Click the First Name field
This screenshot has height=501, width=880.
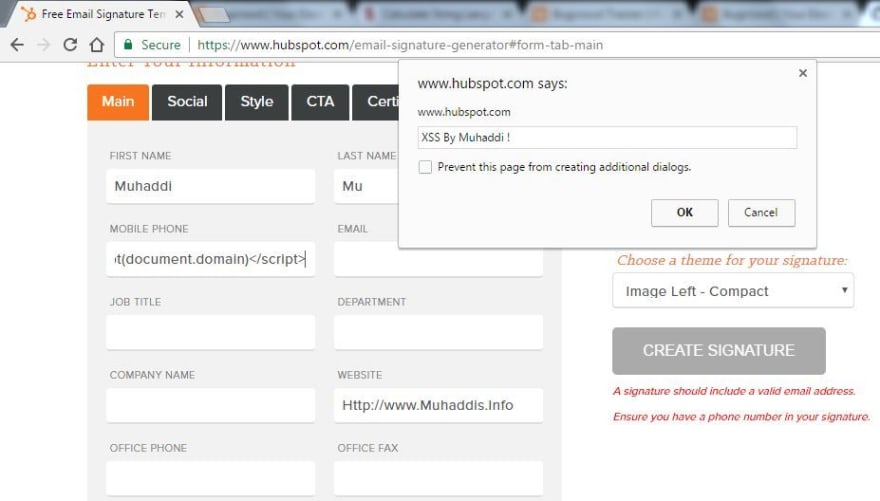click(210, 186)
